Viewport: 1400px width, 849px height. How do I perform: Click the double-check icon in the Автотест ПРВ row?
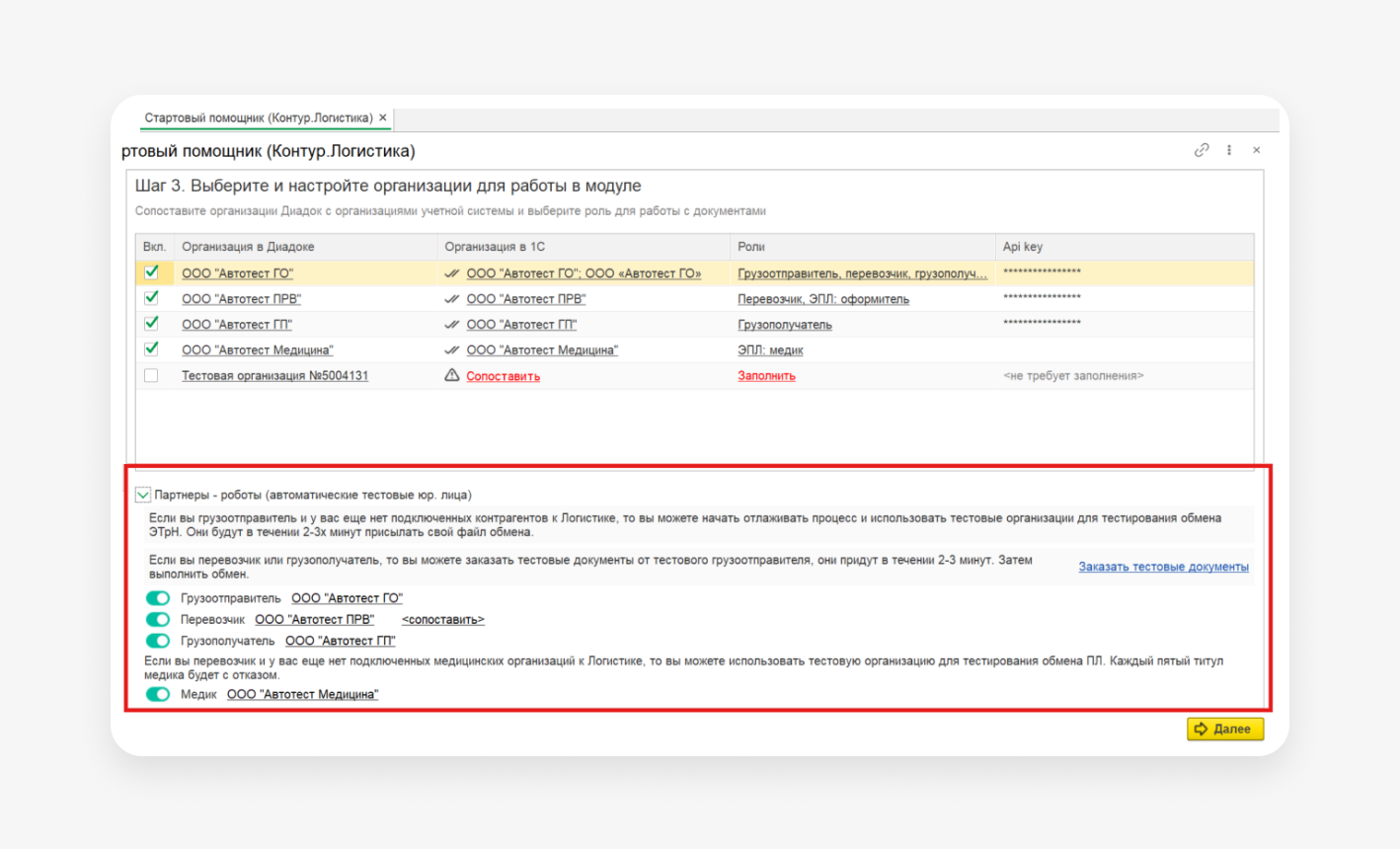(452, 299)
